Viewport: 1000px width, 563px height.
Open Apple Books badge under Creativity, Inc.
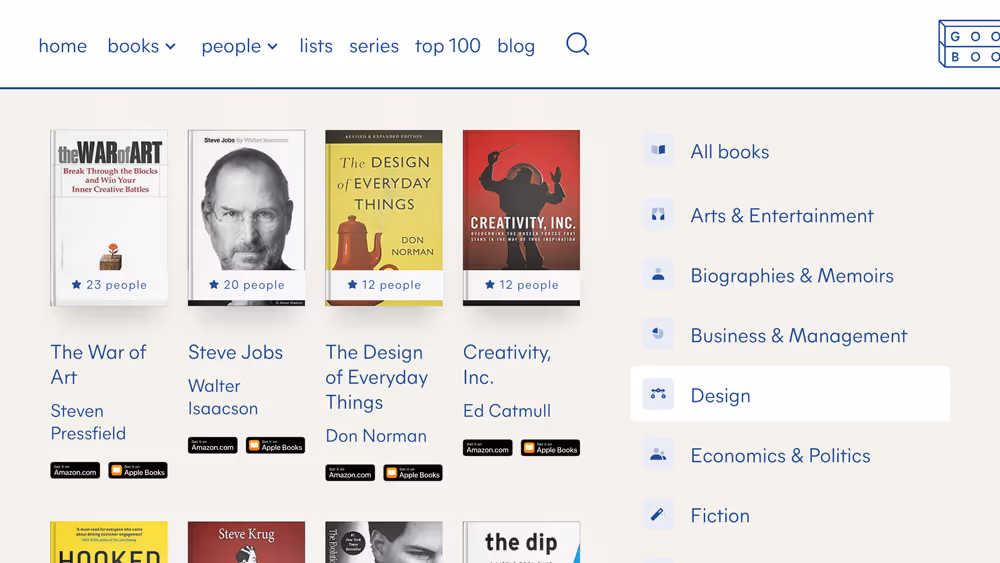pos(550,448)
